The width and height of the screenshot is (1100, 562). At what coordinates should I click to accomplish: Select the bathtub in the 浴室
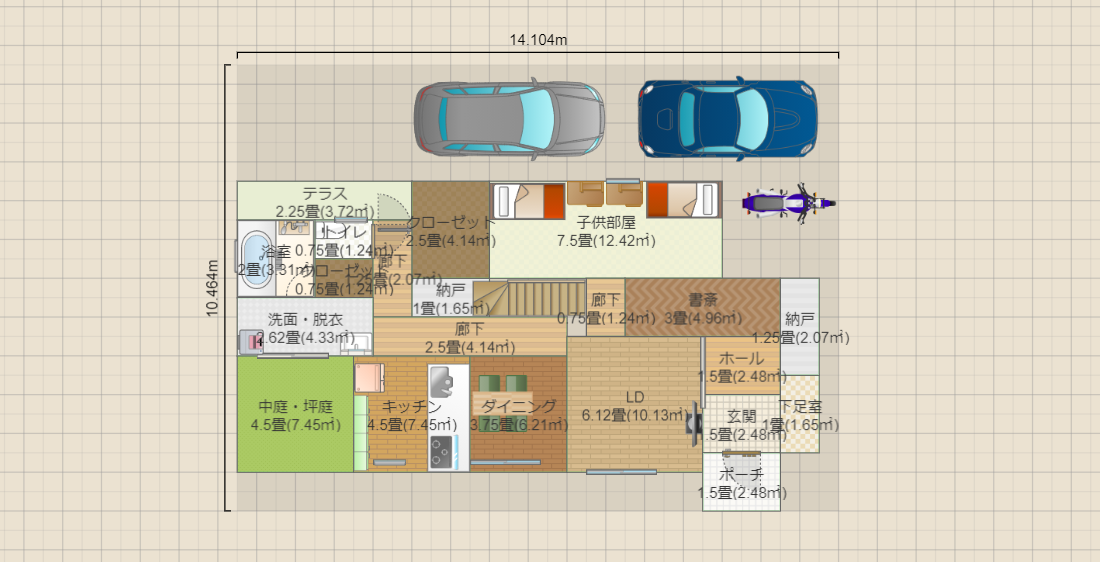250,258
